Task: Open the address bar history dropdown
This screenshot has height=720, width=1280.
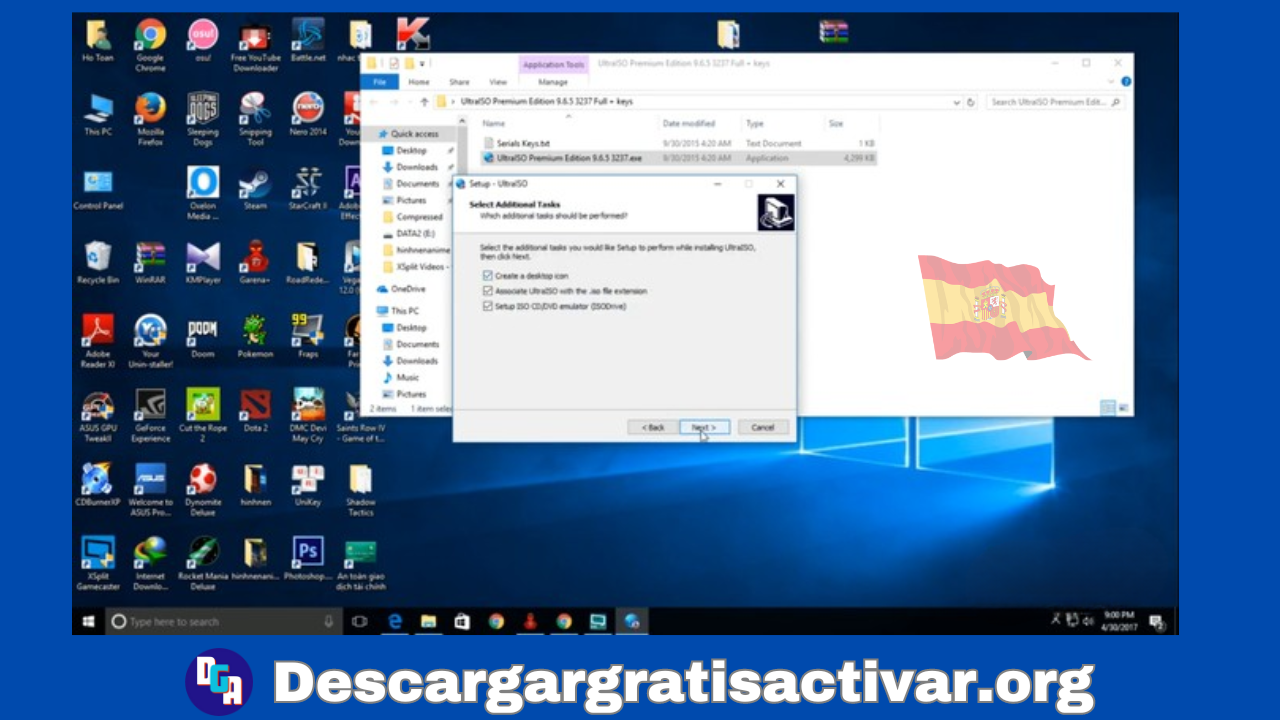Action: coord(958,102)
